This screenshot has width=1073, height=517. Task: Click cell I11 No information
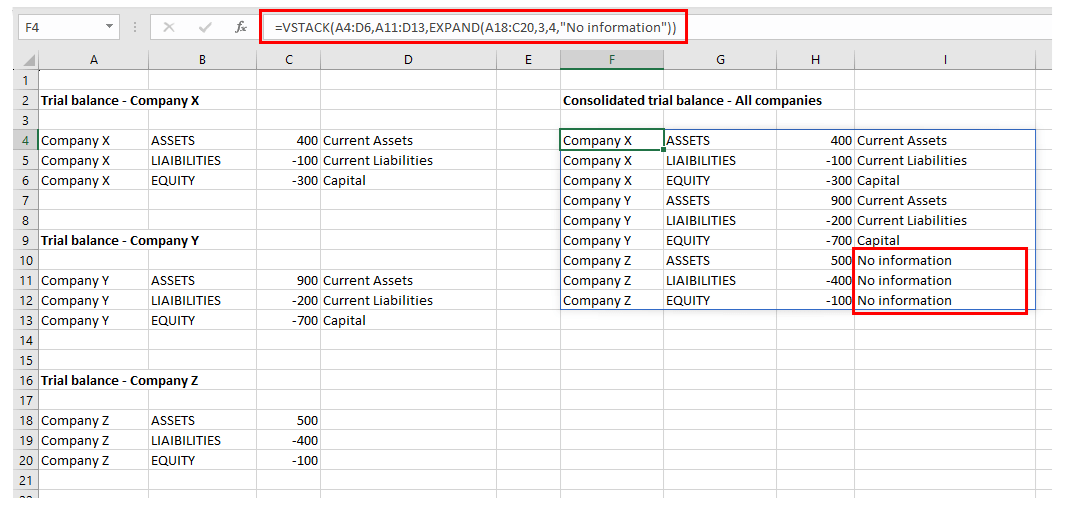pos(945,280)
